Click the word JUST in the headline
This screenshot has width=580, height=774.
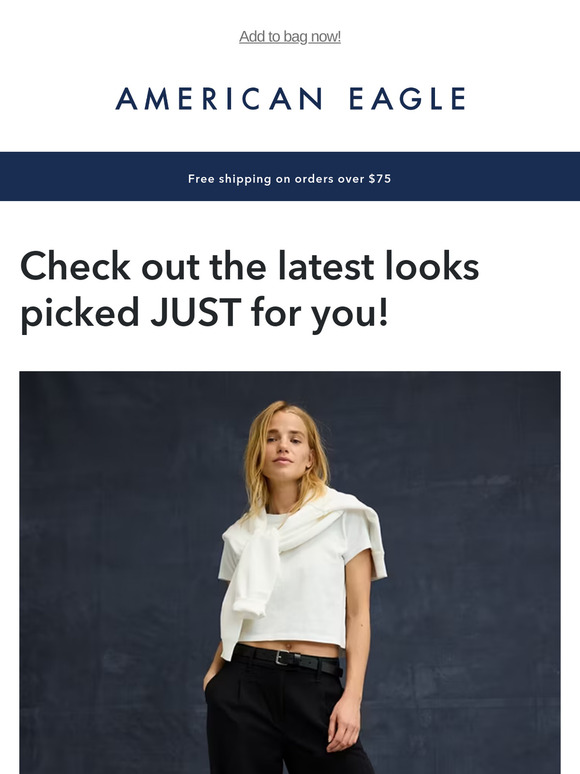195,312
